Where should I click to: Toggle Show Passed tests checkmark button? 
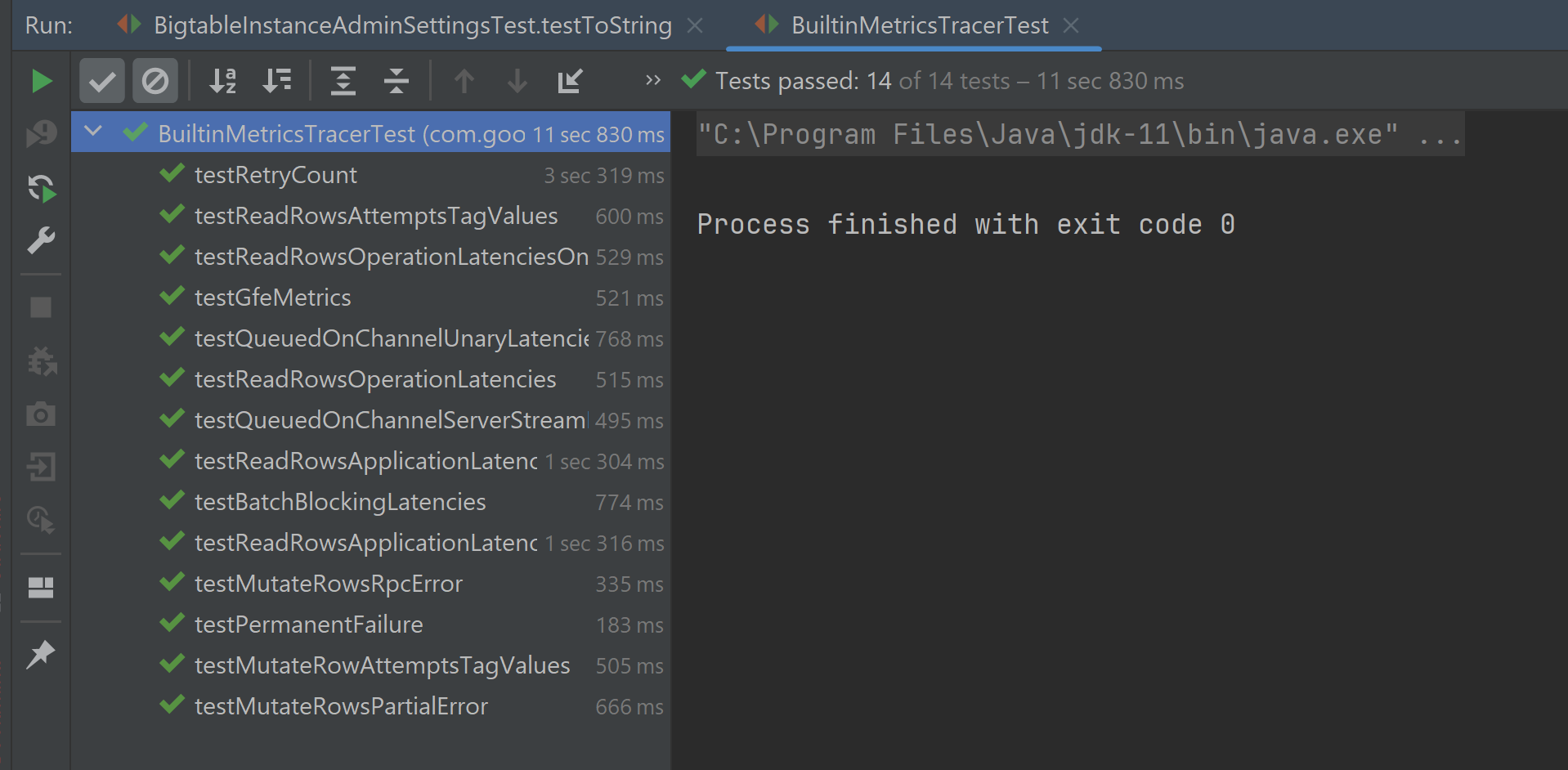pos(102,81)
